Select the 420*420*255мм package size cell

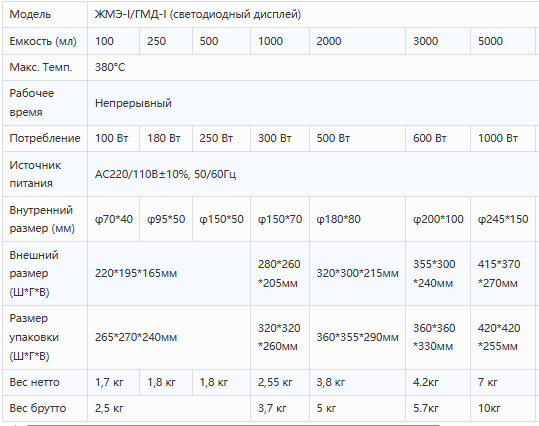point(503,337)
